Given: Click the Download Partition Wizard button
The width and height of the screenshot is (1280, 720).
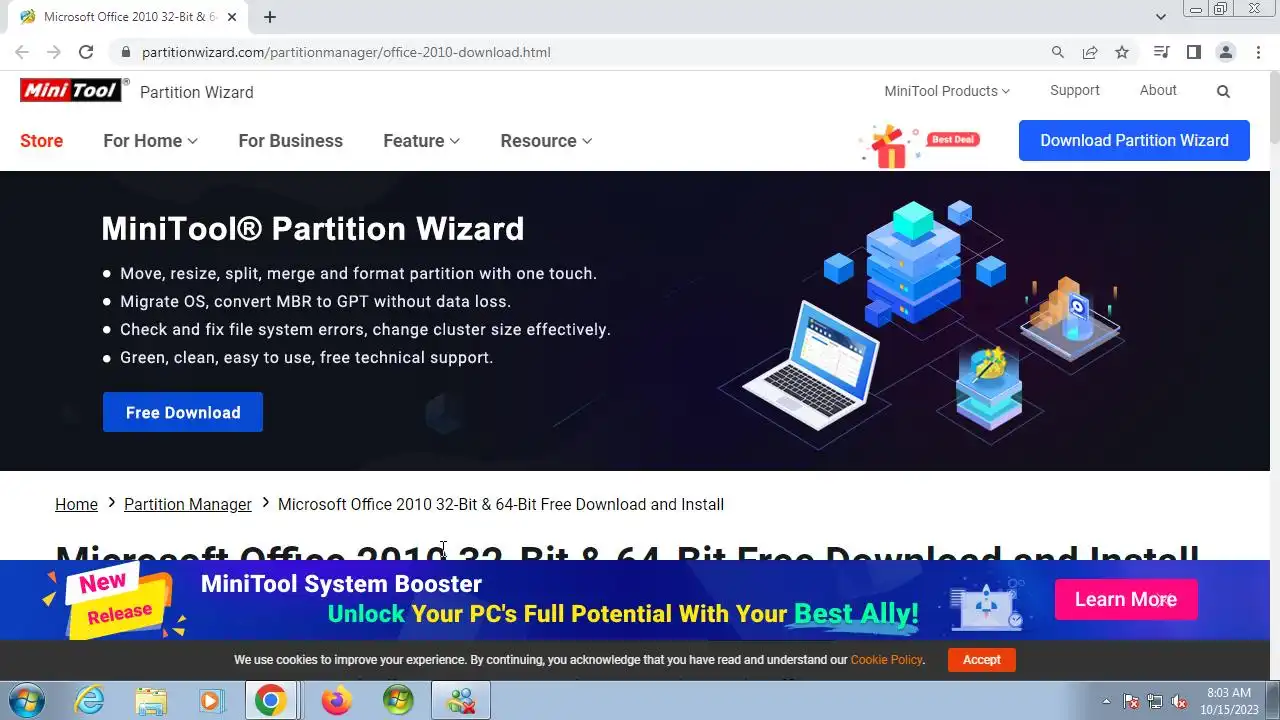Looking at the screenshot, I should click(x=1134, y=140).
